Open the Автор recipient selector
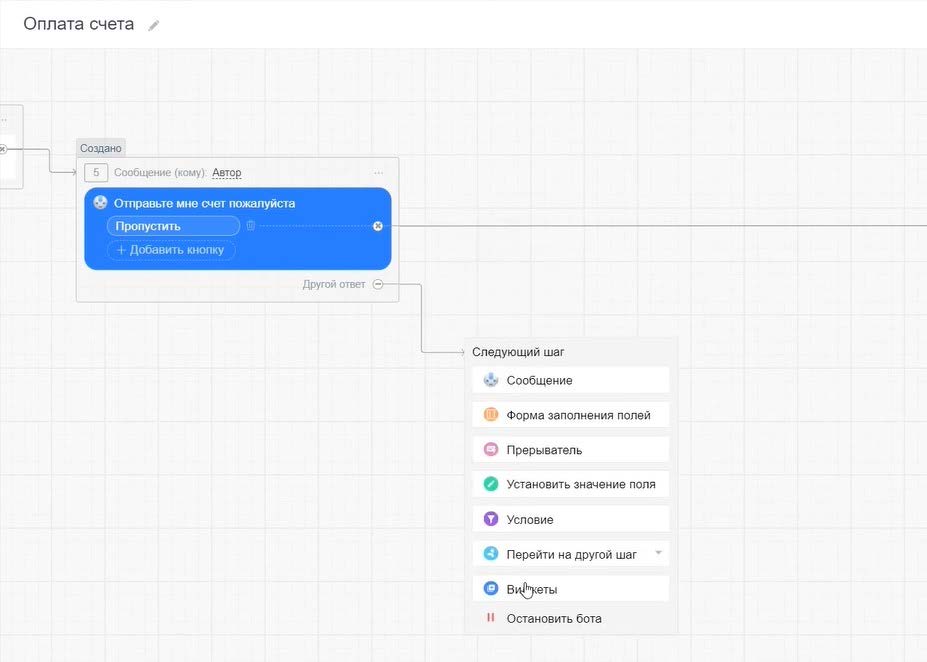Image resolution: width=927 pixels, height=662 pixels. (x=227, y=173)
